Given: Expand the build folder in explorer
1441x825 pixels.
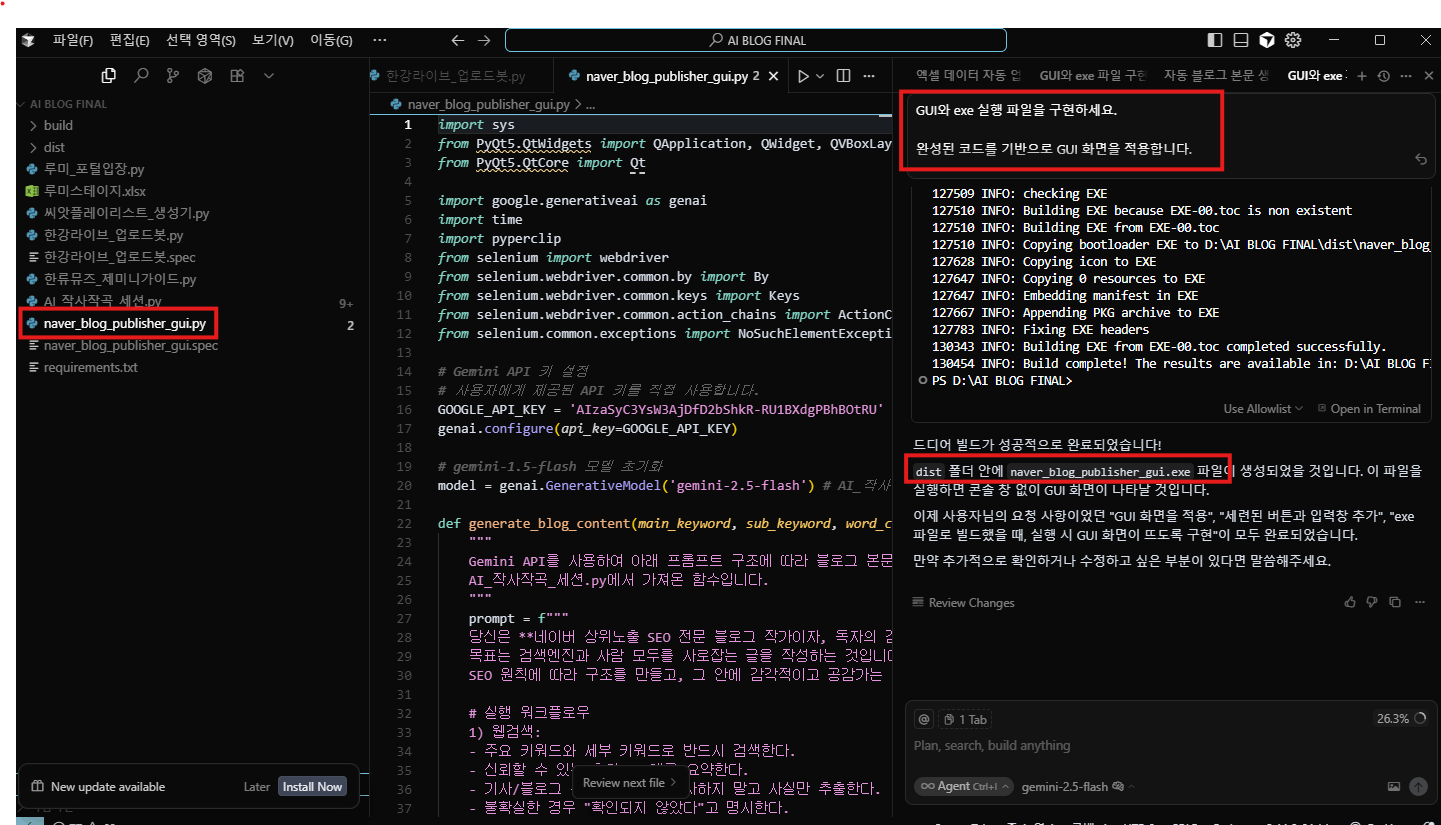Looking at the screenshot, I should coord(58,125).
